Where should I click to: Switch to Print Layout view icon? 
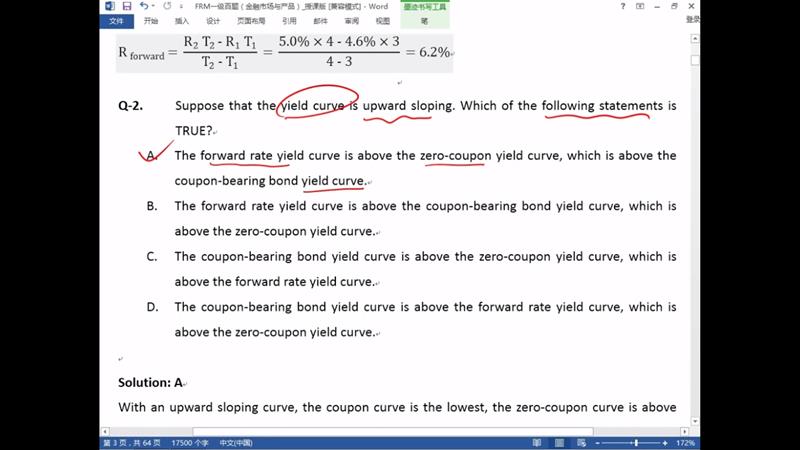click(559, 443)
